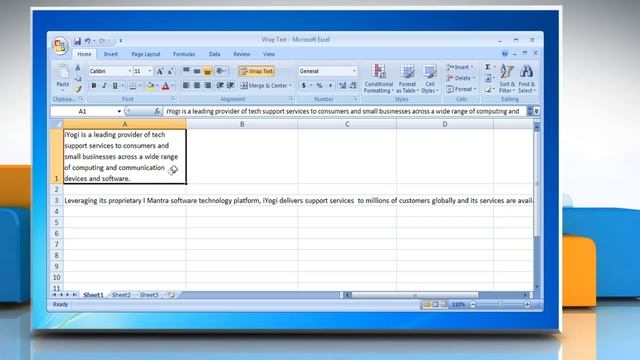Open the font size 11 dropdown
This screenshot has width=640, height=360.
point(150,71)
